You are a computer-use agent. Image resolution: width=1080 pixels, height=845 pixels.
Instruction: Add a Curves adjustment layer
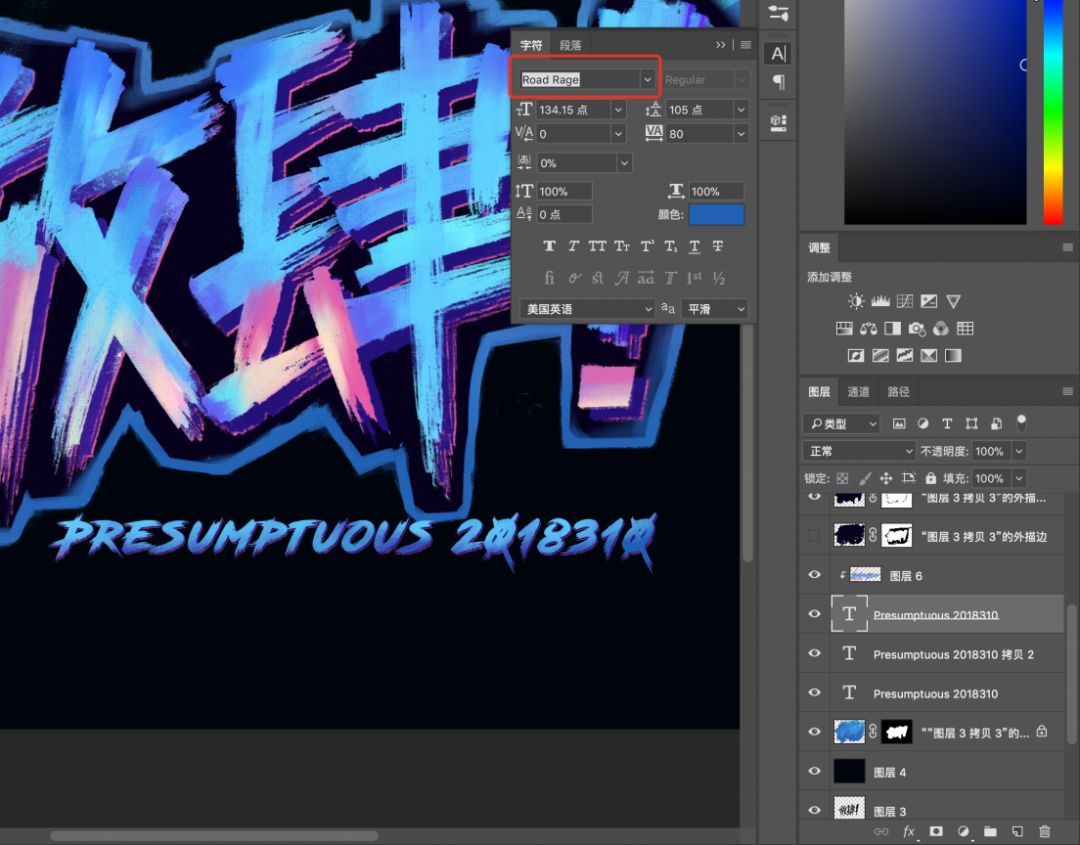[x=906, y=300]
